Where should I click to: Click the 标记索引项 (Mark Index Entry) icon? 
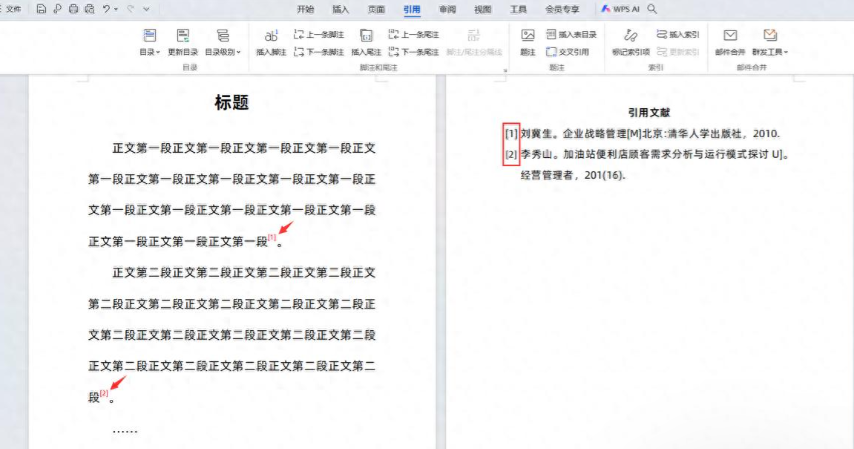(630, 36)
